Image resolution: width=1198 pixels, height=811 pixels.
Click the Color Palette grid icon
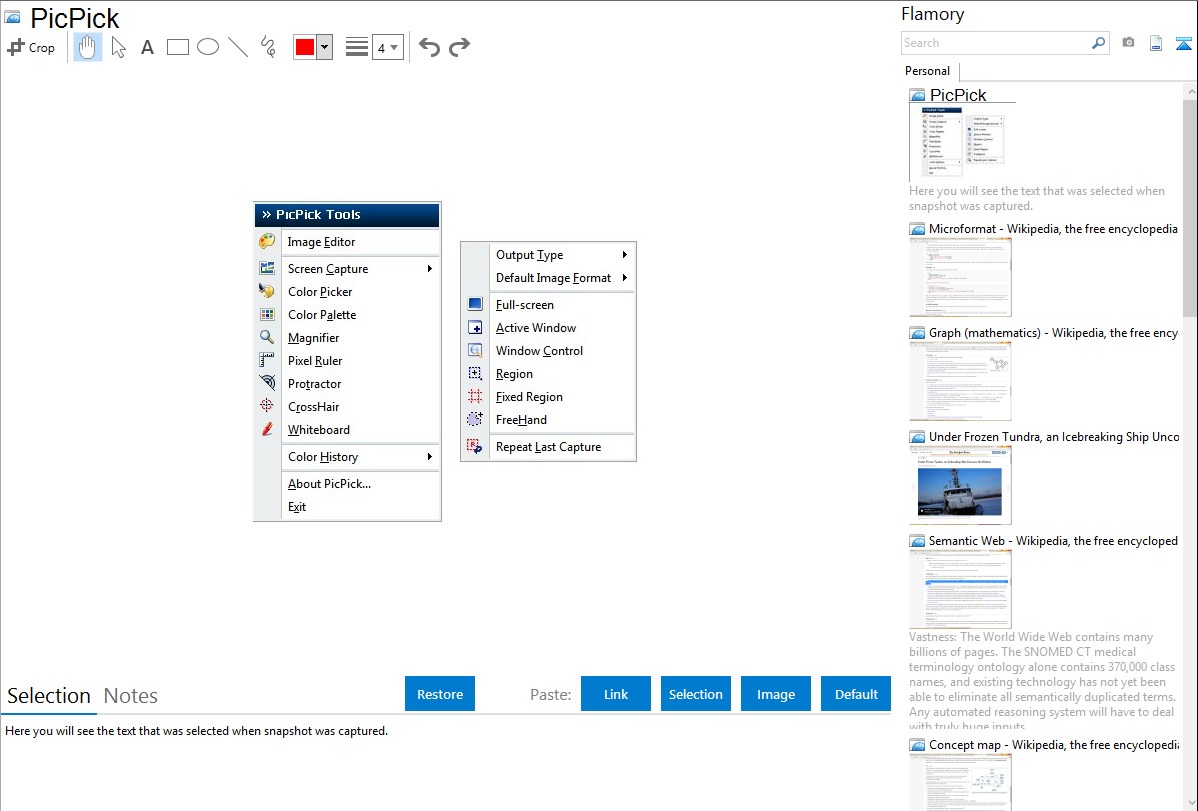[x=267, y=314]
